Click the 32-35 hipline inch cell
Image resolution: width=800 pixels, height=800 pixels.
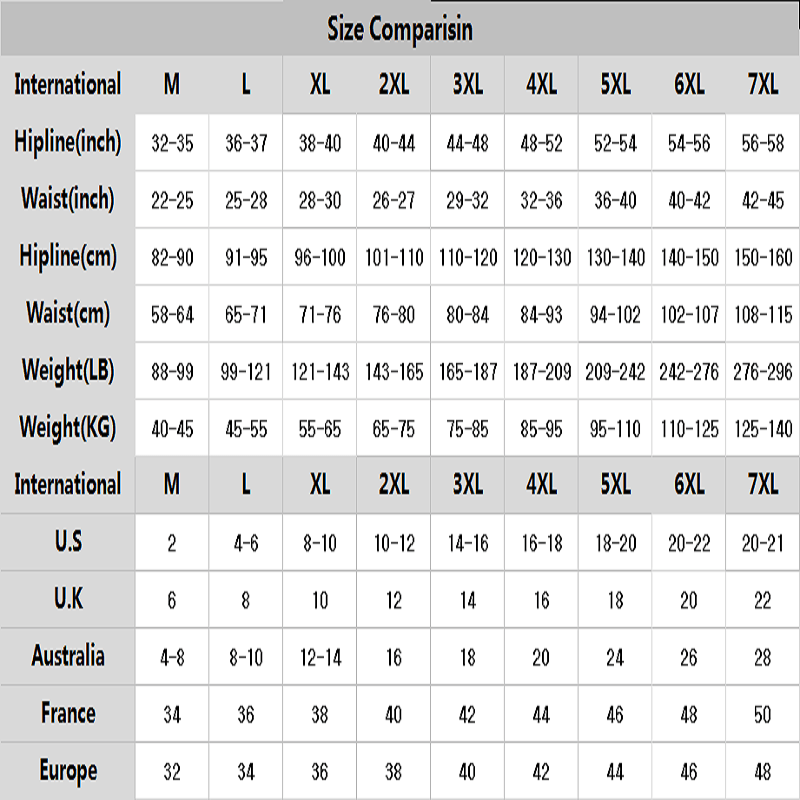172,143
